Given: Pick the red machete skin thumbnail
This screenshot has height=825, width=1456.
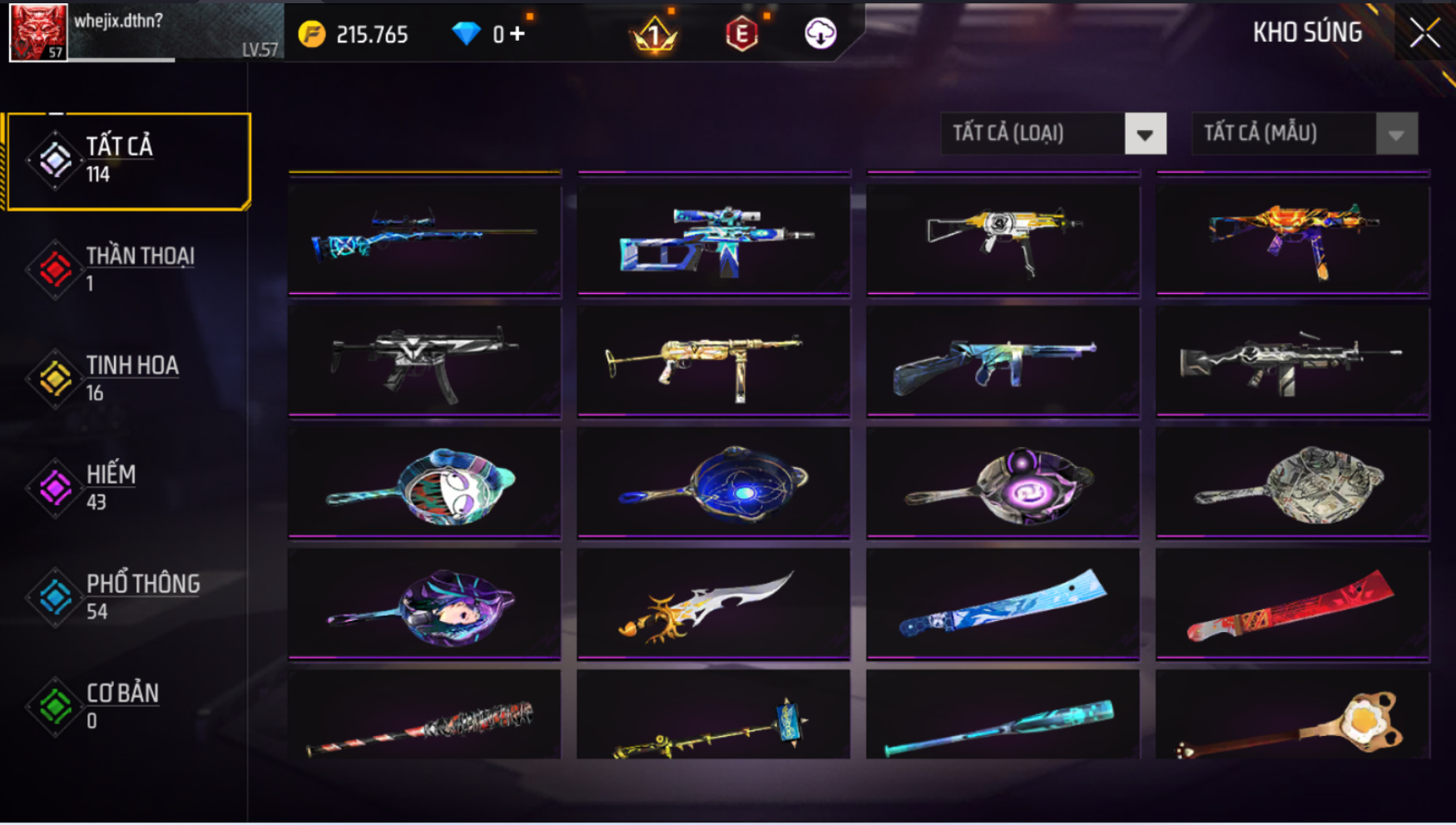Looking at the screenshot, I should (1292, 603).
